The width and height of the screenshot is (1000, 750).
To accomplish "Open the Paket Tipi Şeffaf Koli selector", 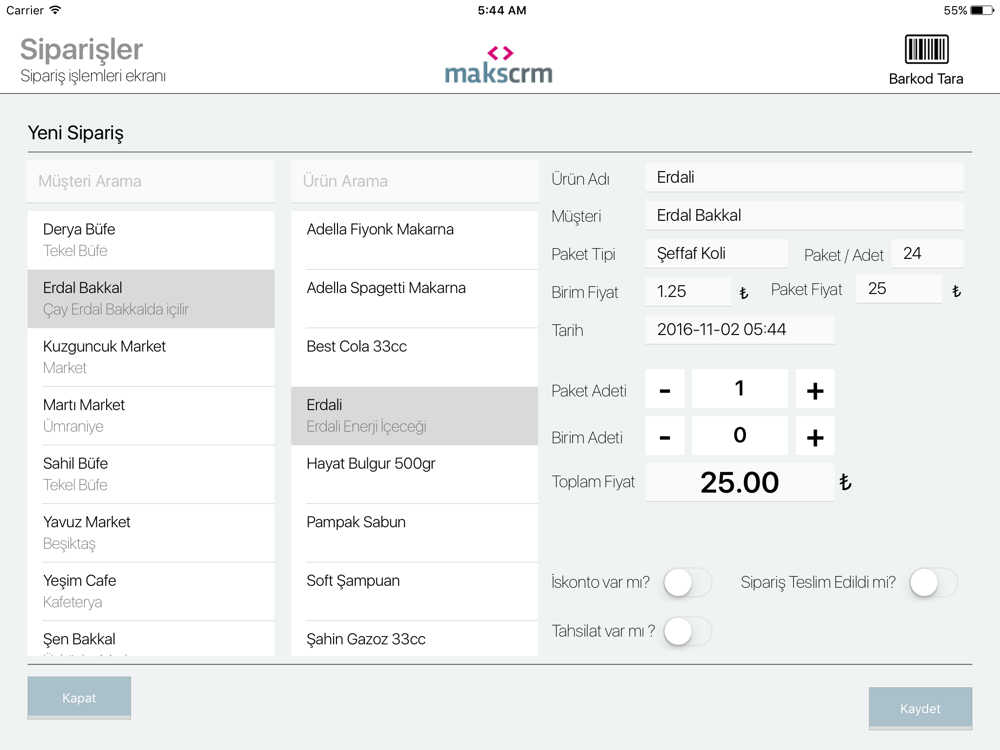I will coord(716,254).
